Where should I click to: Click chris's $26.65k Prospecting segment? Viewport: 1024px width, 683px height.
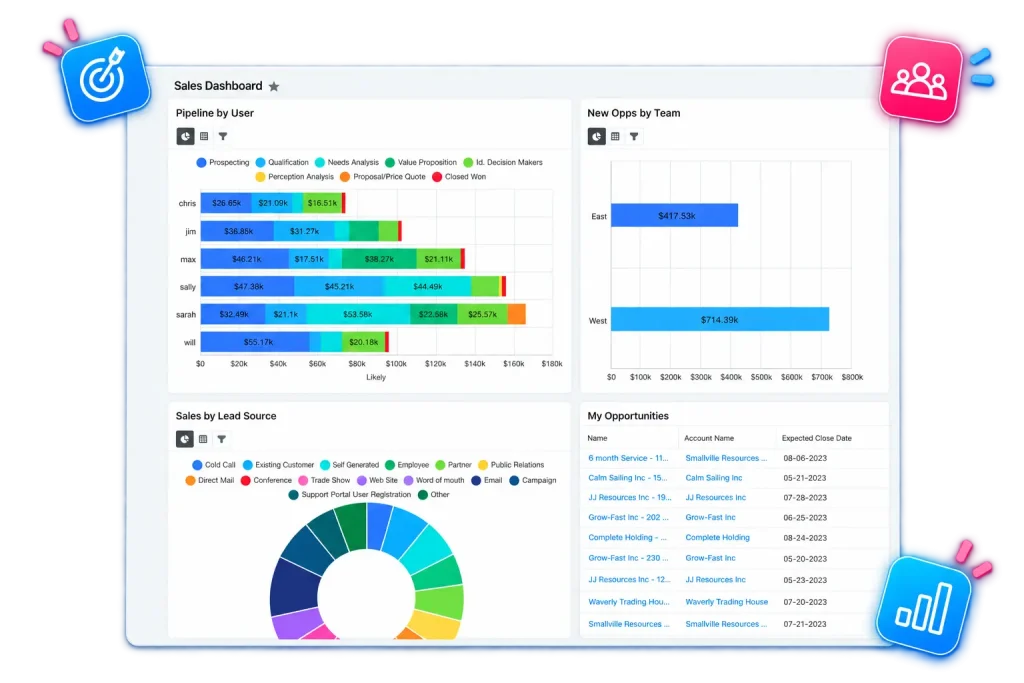click(226, 203)
